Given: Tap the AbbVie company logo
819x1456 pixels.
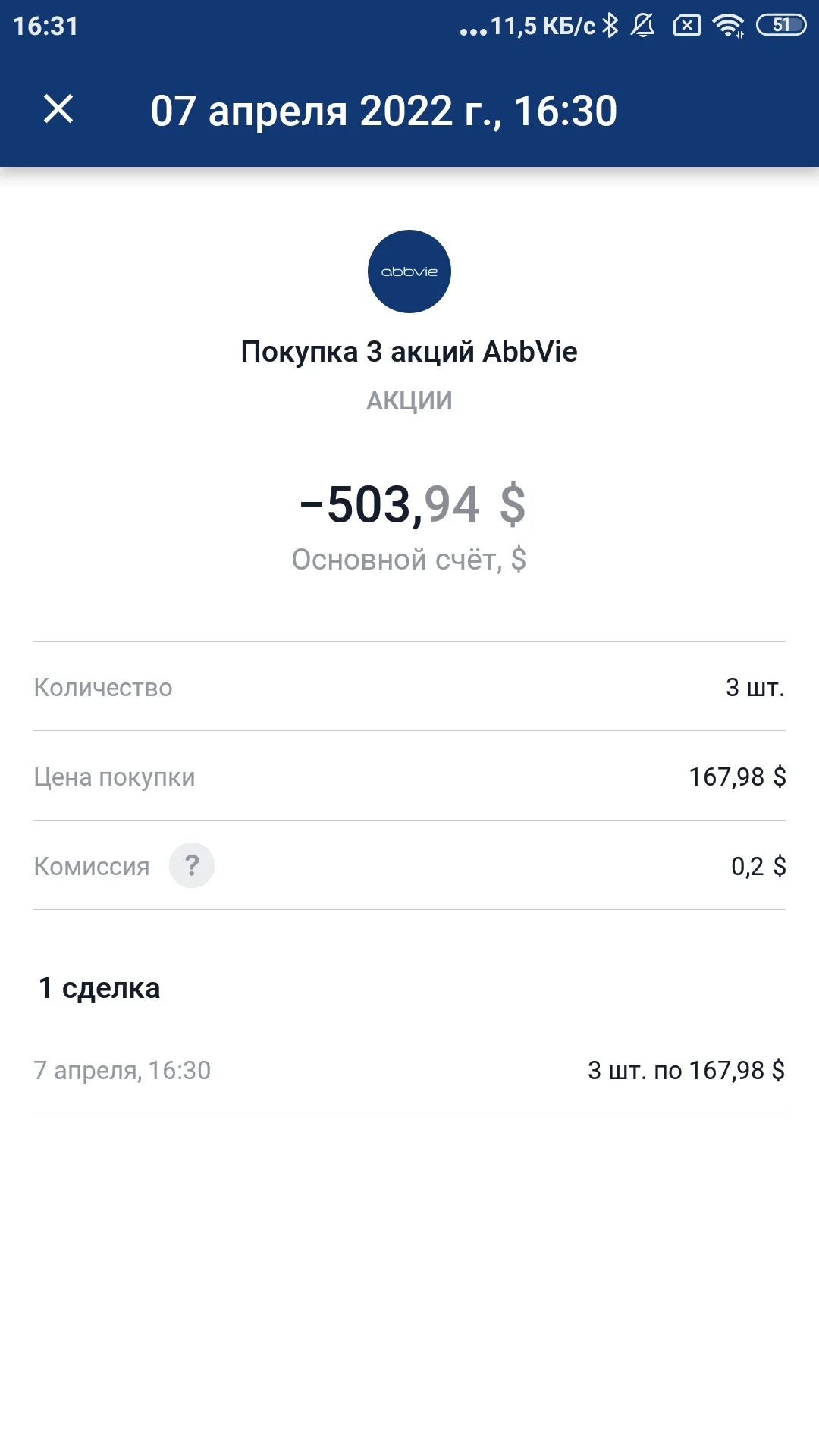Looking at the screenshot, I should coord(409,271).
